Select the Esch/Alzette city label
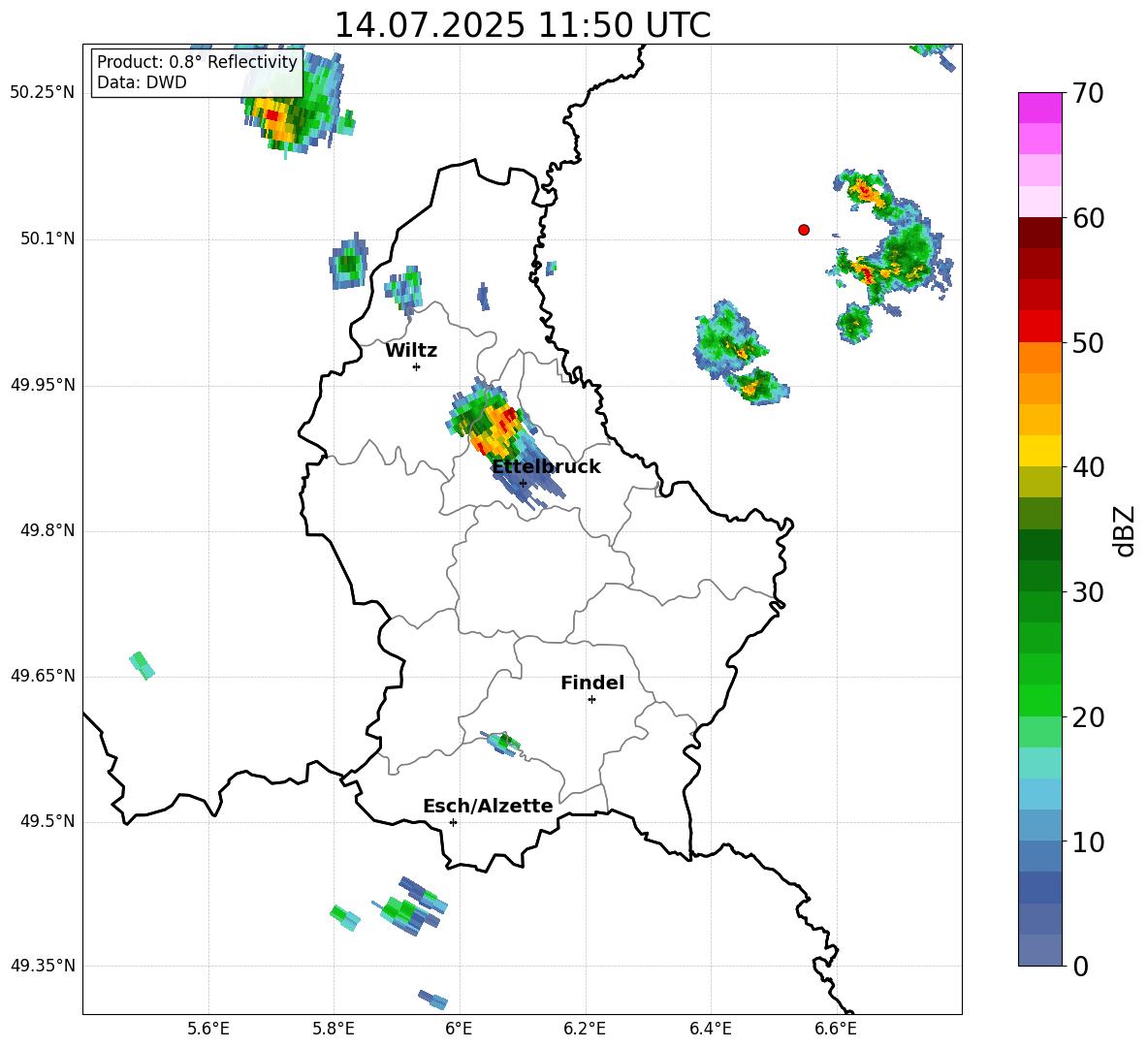The width and height of the screenshot is (1148, 1048). 488,806
